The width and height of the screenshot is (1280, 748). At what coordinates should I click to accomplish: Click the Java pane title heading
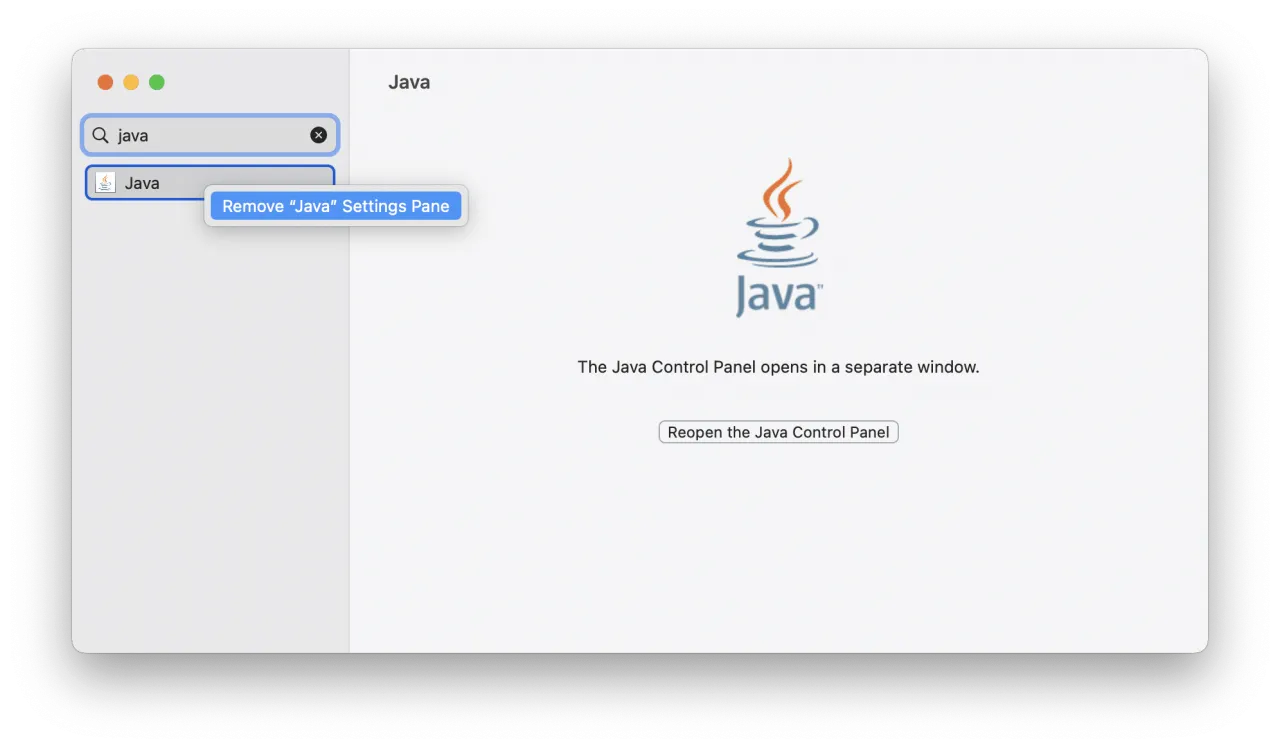409,82
